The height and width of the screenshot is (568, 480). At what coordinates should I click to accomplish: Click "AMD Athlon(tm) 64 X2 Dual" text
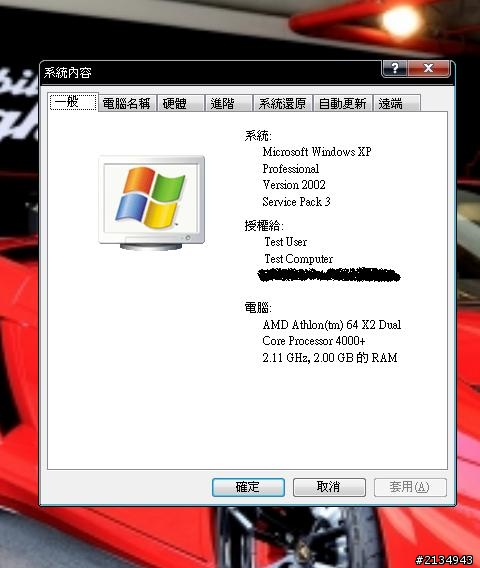(332, 324)
